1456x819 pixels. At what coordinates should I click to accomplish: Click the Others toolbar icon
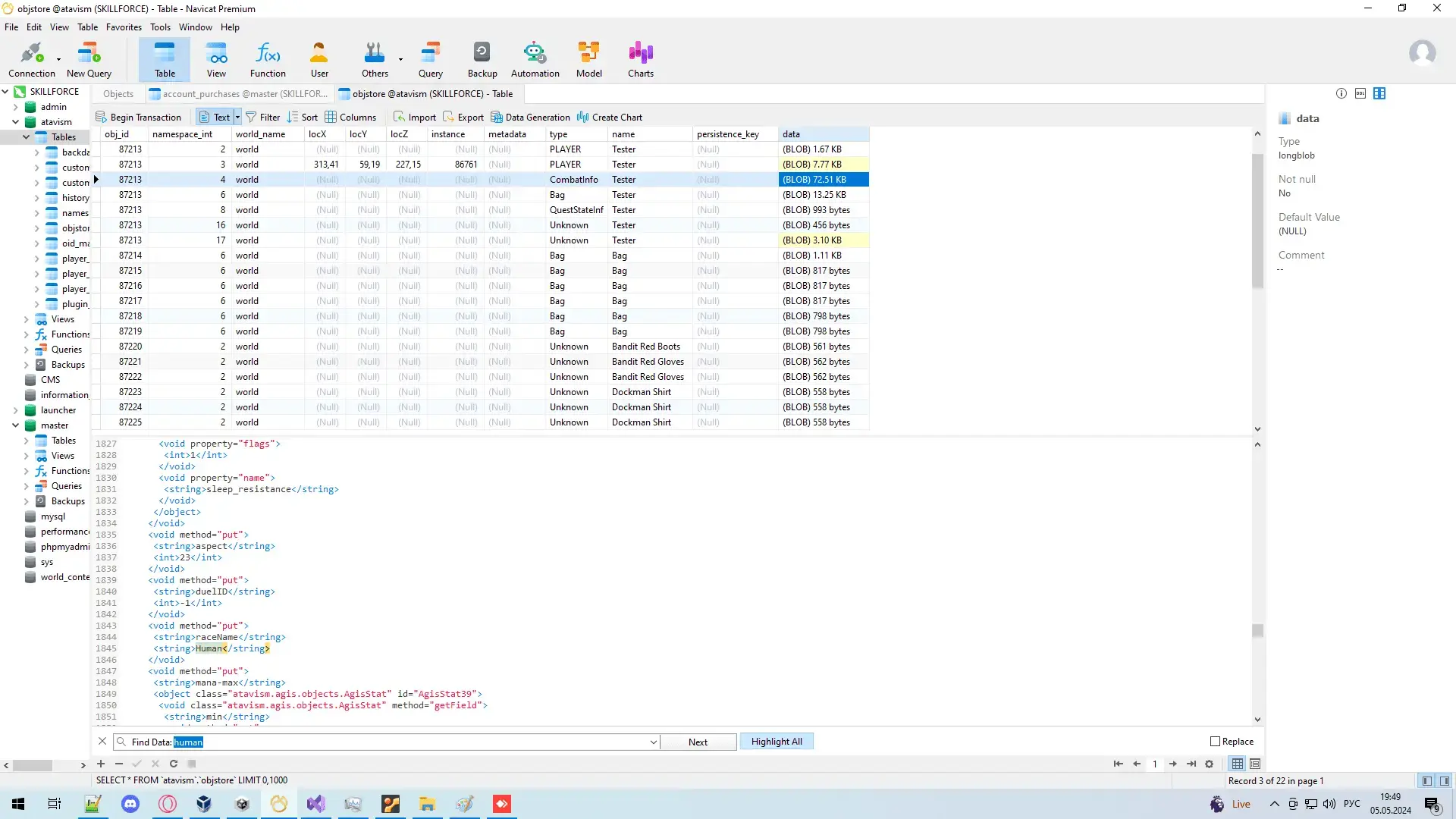point(375,60)
